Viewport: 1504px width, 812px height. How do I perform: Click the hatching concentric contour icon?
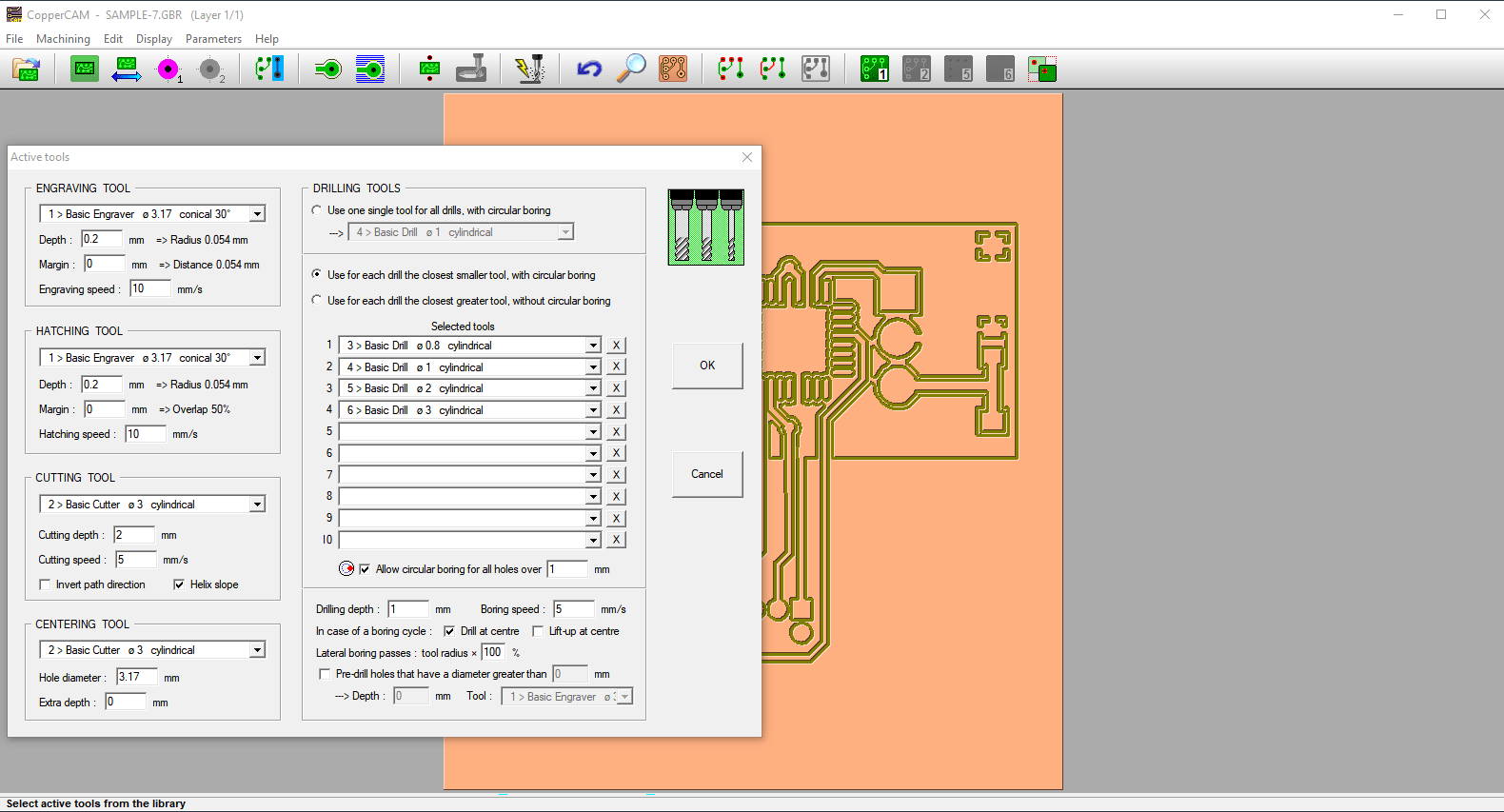pyautogui.click(x=370, y=69)
